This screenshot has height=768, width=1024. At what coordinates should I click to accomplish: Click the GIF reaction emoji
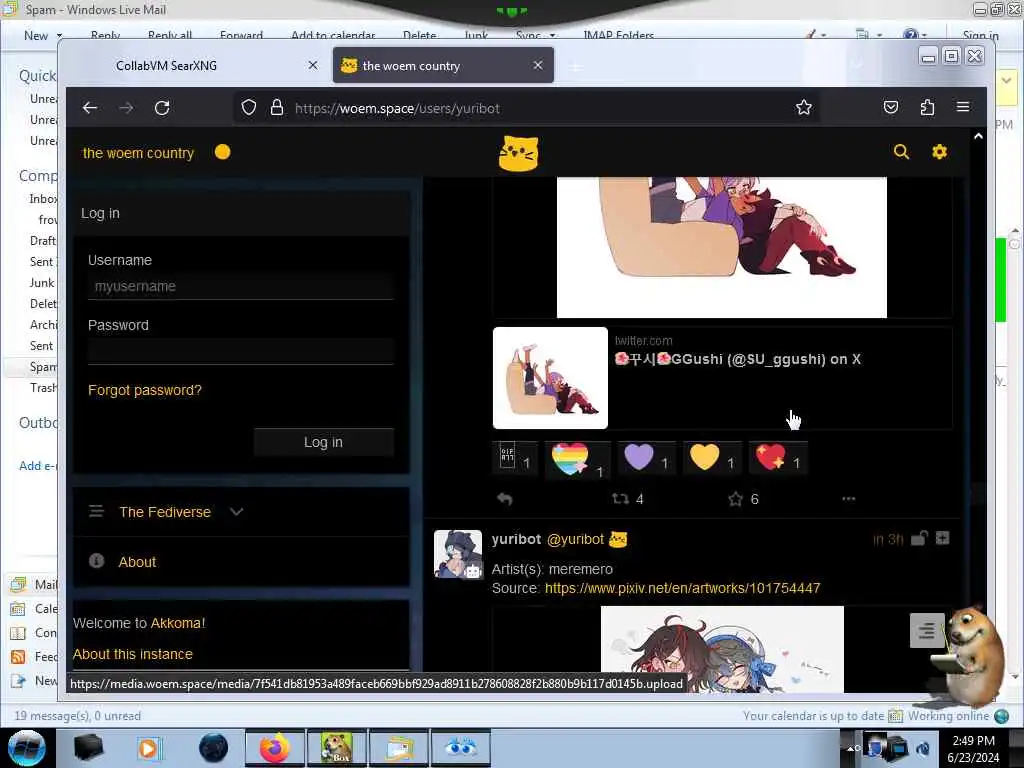click(515, 457)
